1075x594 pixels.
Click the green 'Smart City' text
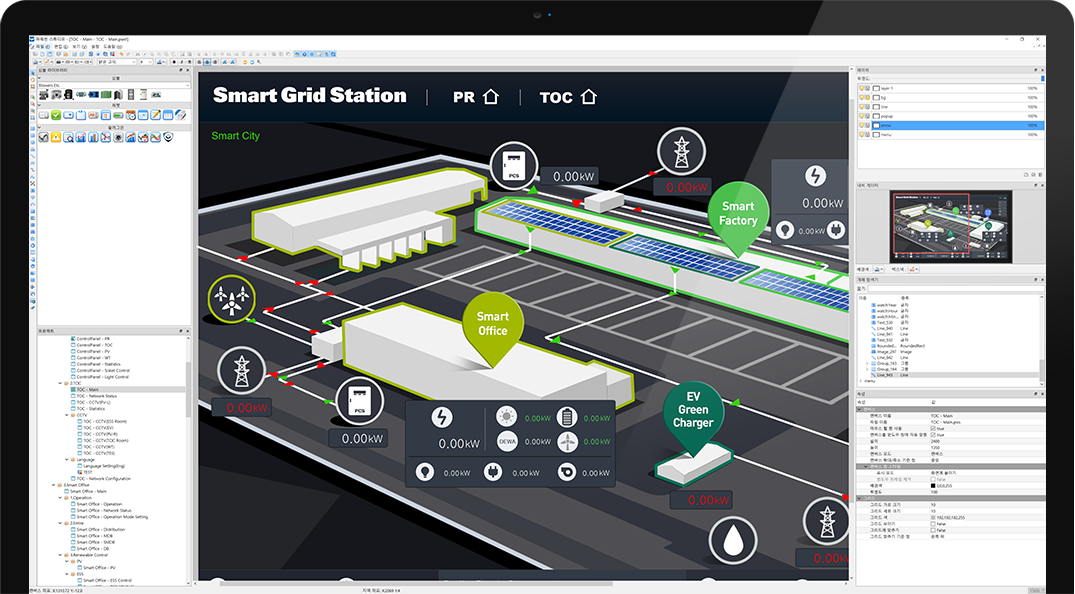(236, 136)
